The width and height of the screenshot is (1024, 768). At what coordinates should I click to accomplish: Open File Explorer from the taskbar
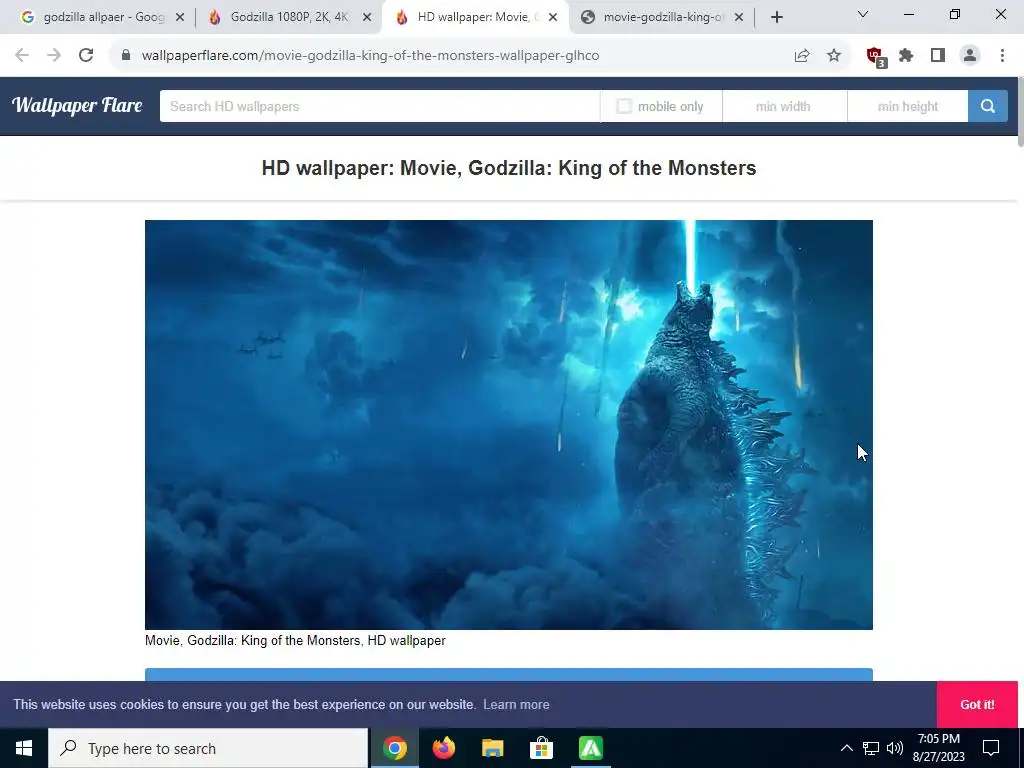(x=492, y=748)
